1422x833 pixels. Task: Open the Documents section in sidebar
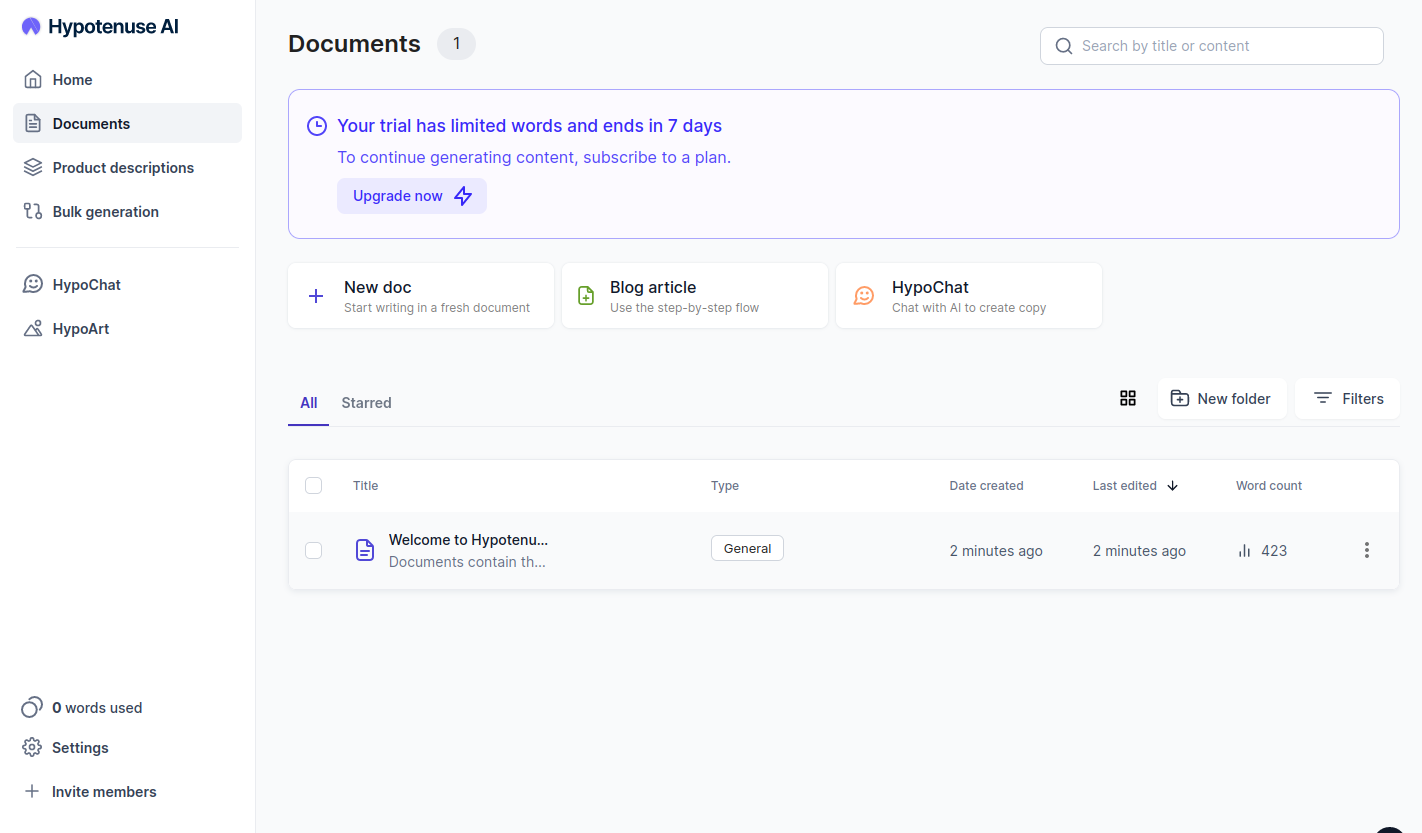click(x=90, y=123)
